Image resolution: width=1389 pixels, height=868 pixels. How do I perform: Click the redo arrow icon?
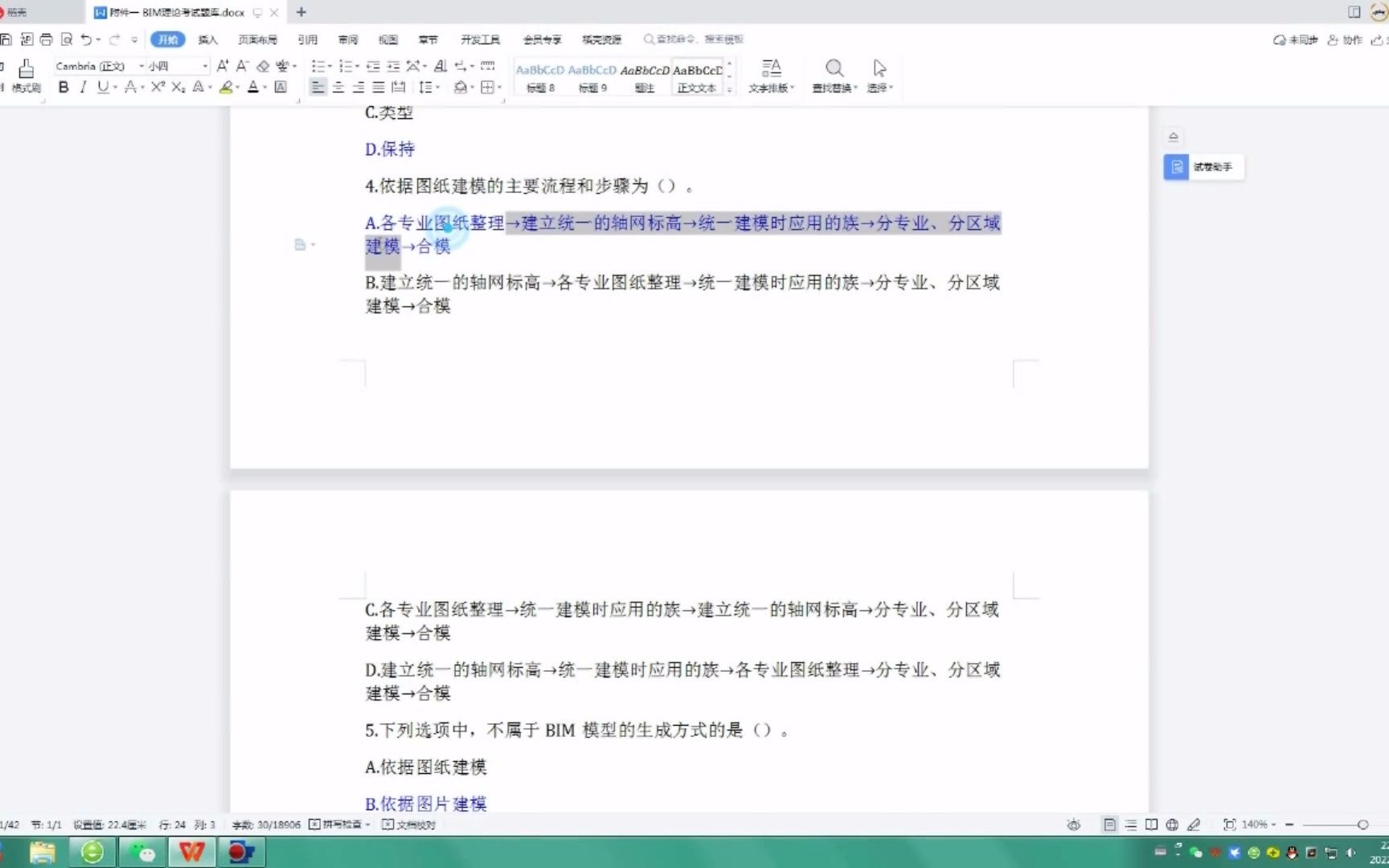click(x=115, y=39)
